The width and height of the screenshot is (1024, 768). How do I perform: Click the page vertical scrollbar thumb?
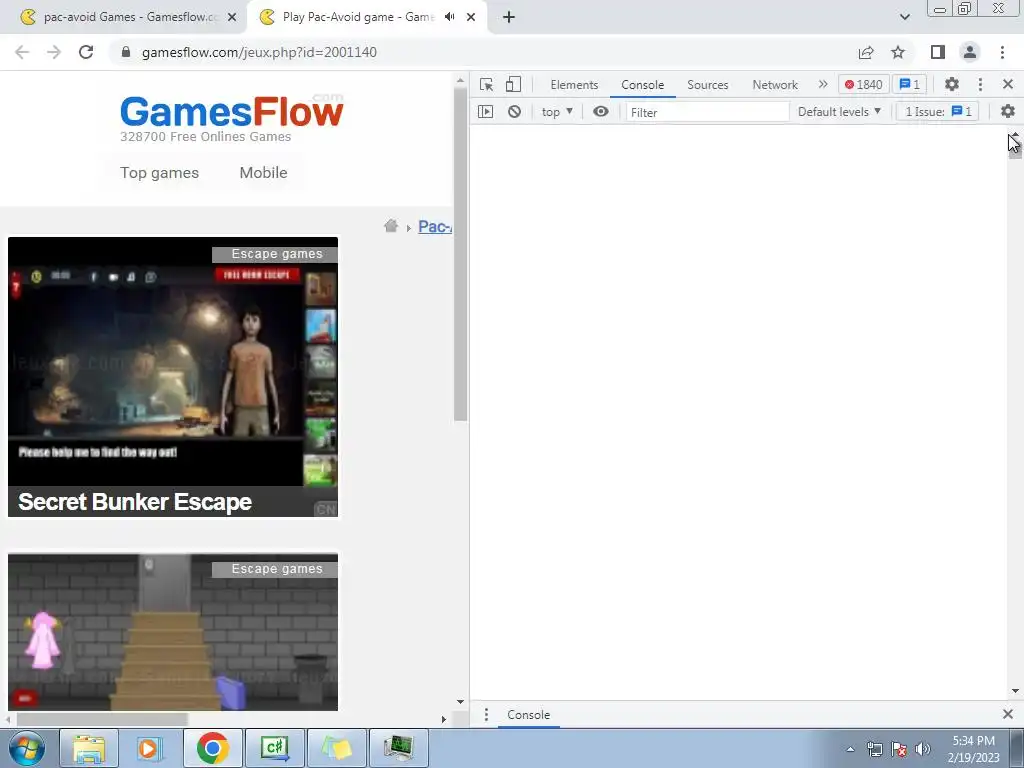tap(460, 255)
